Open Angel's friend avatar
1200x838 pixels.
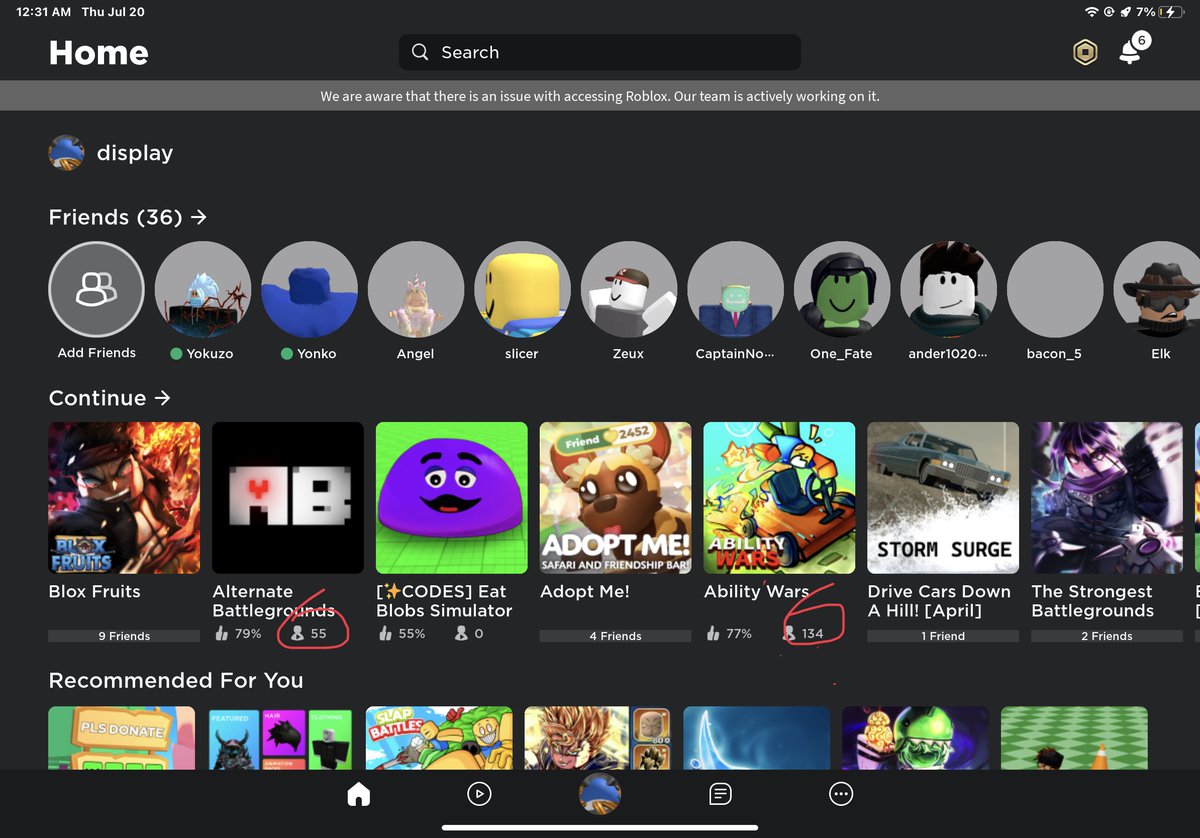point(416,289)
